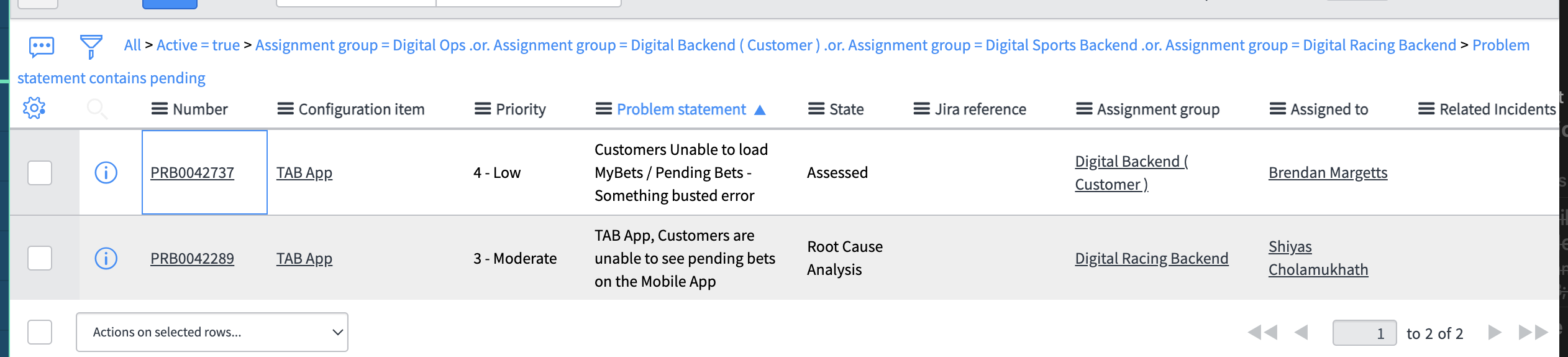Select the checkbox for PRB0042289 row
The height and width of the screenshot is (357, 1568).
click(x=40, y=258)
